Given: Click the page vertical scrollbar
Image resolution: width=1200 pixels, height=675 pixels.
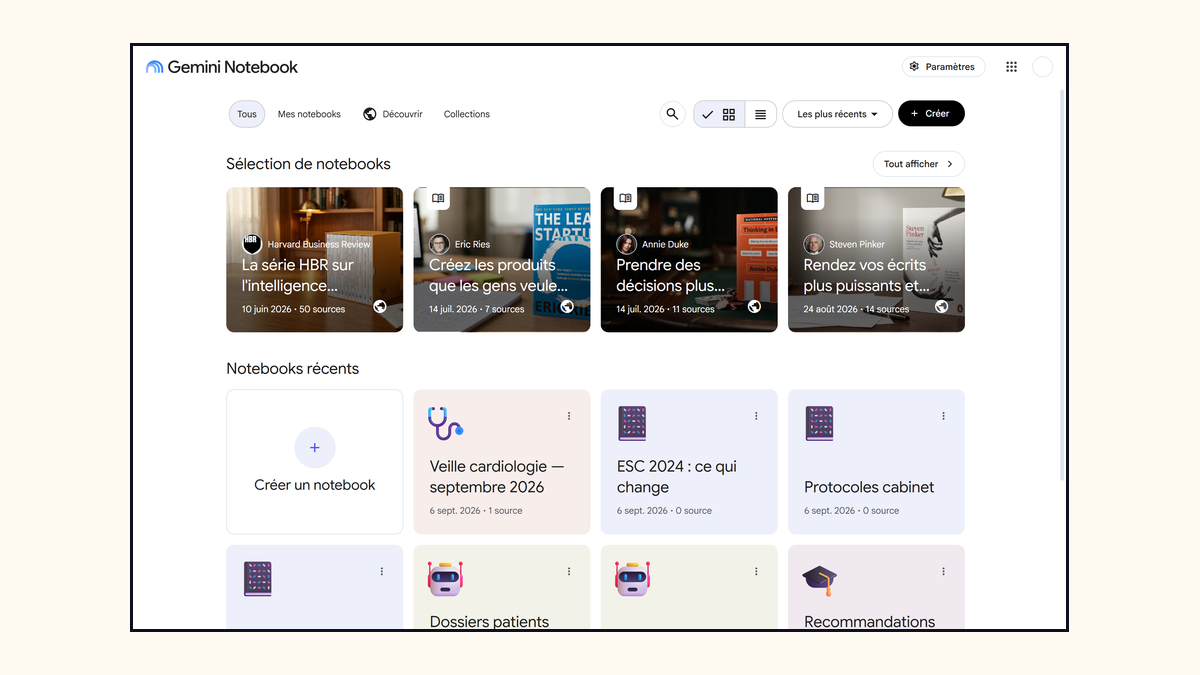Looking at the screenshot, I should [x=1062, y=286].
